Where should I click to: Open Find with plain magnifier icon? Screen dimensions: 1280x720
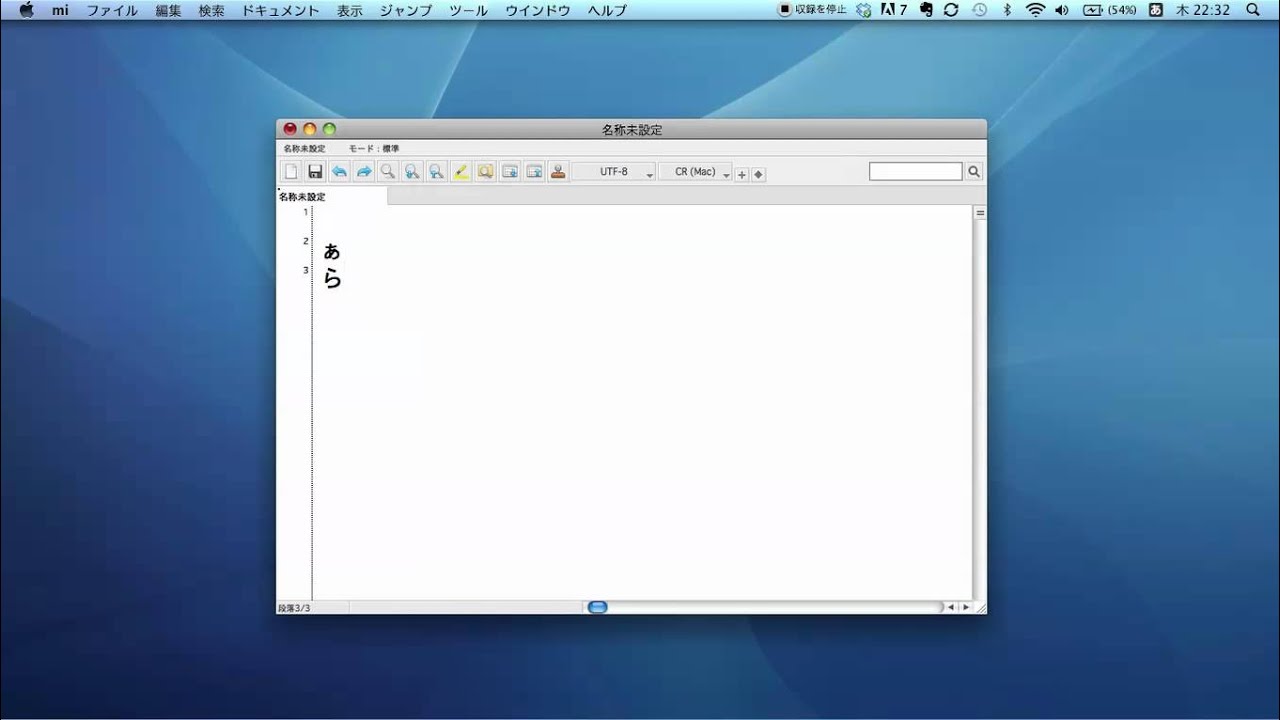pyautogui.click(x=388, y=171)
